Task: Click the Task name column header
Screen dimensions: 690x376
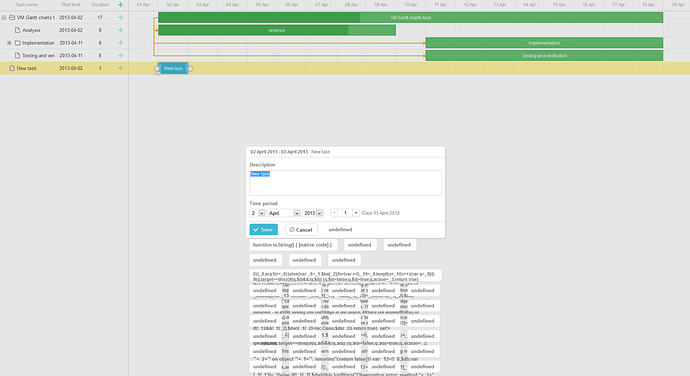Action: 26,5
